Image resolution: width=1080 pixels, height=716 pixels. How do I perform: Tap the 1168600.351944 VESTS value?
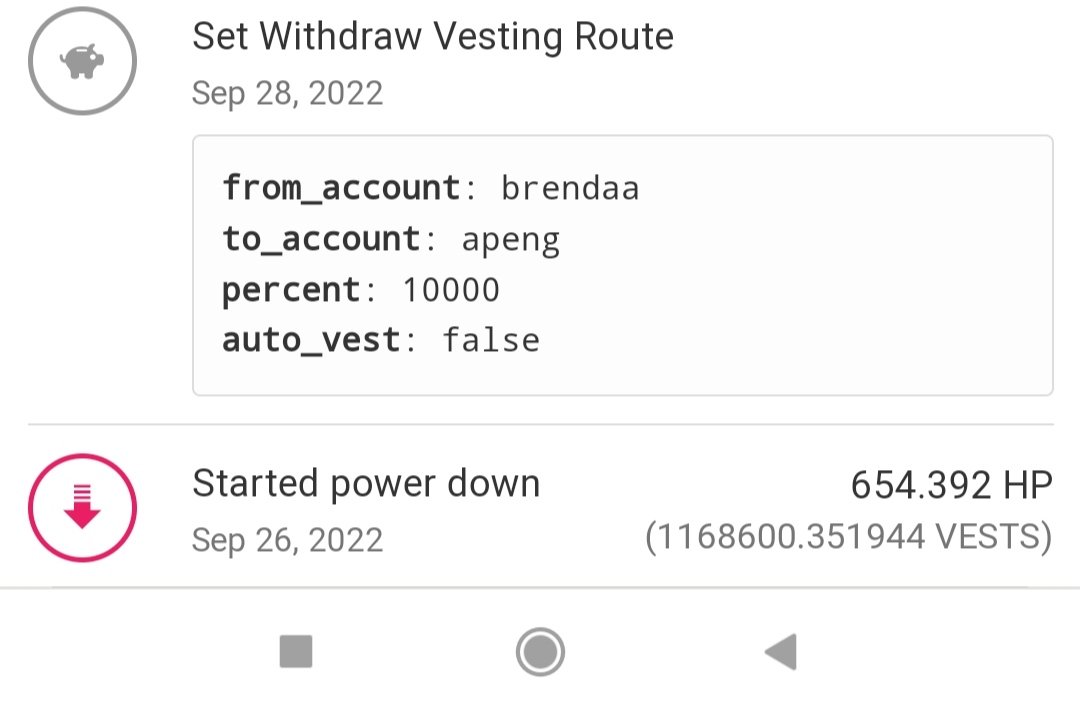coord(849,537)
